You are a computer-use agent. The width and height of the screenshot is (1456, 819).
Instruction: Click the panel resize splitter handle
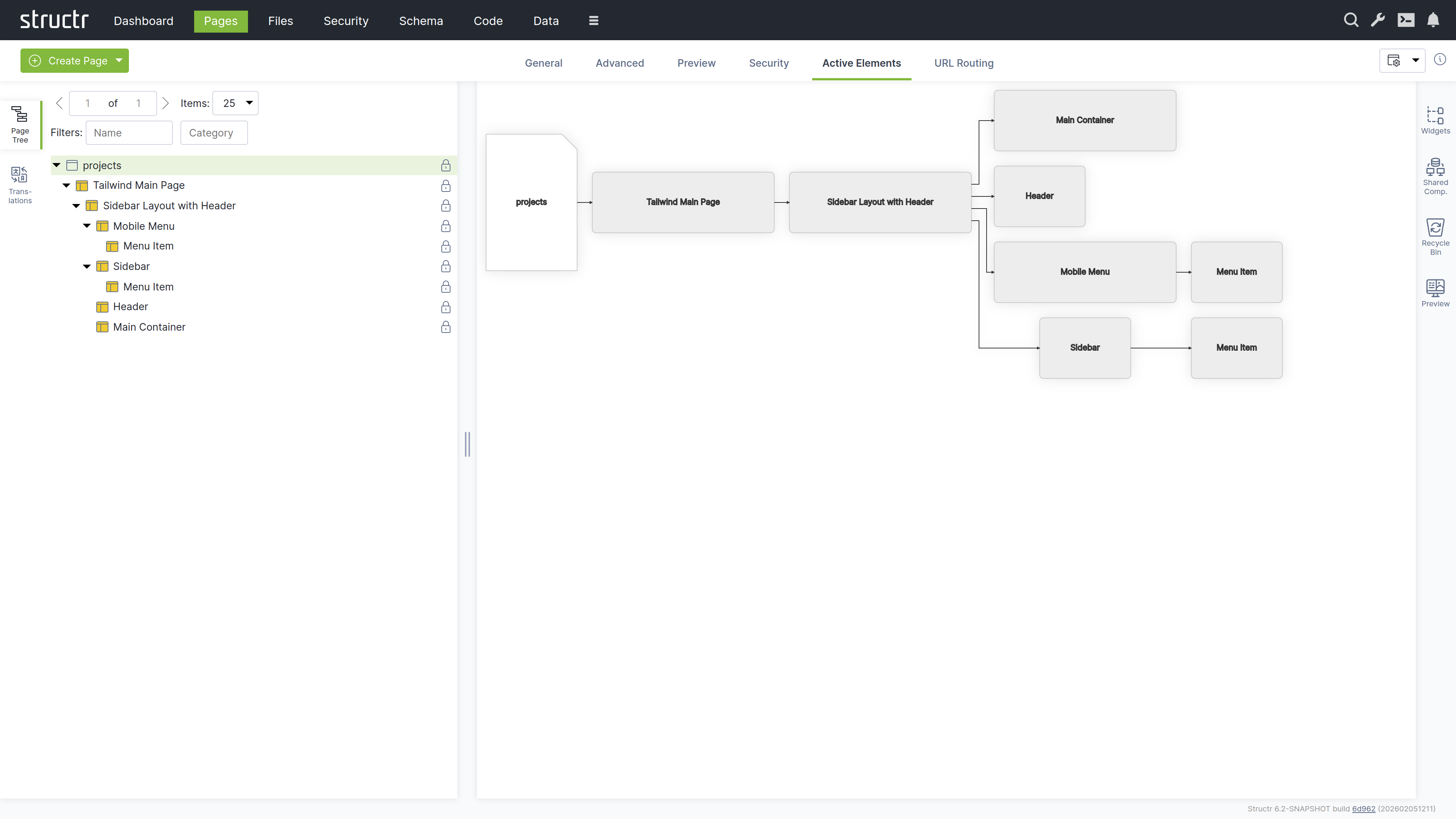click(467, 444)
